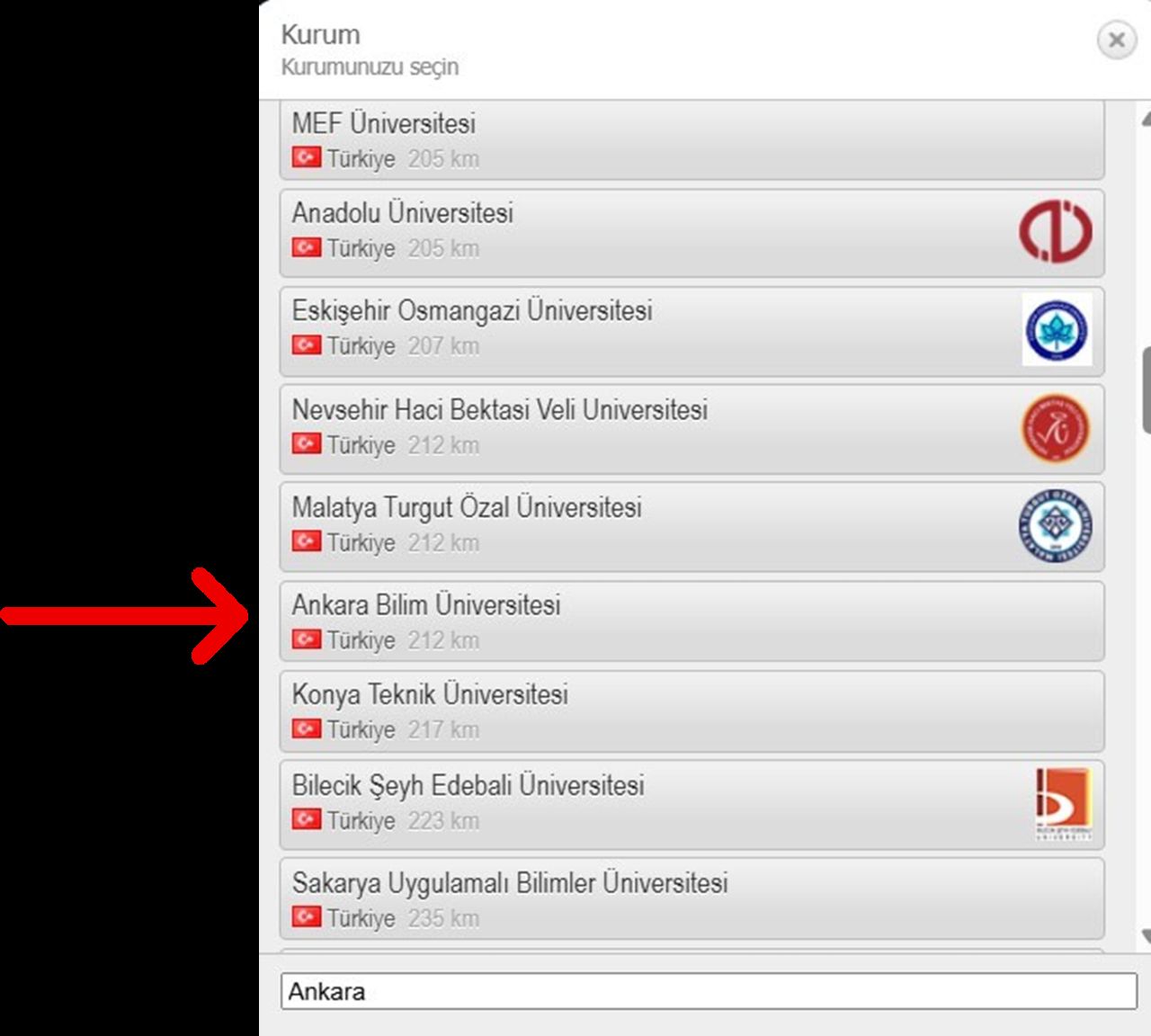The height and width of the screenshot is (1036, 1151).
Task: Click the institution list scrollbar thumb
Action: [x=1146, y=378]
